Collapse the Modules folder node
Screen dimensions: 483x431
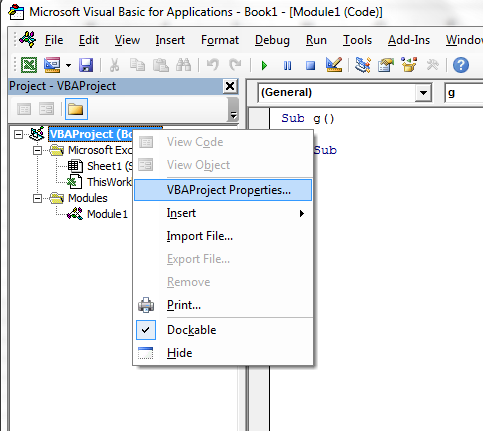(37, 198)
